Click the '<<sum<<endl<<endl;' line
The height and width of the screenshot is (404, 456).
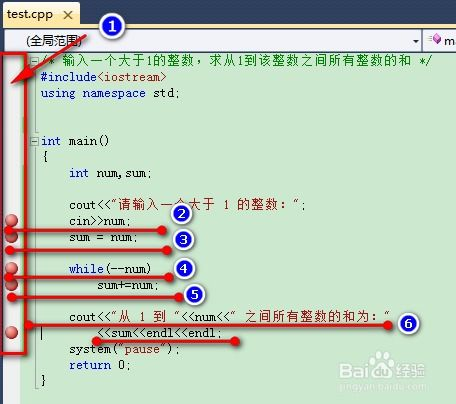160,333
